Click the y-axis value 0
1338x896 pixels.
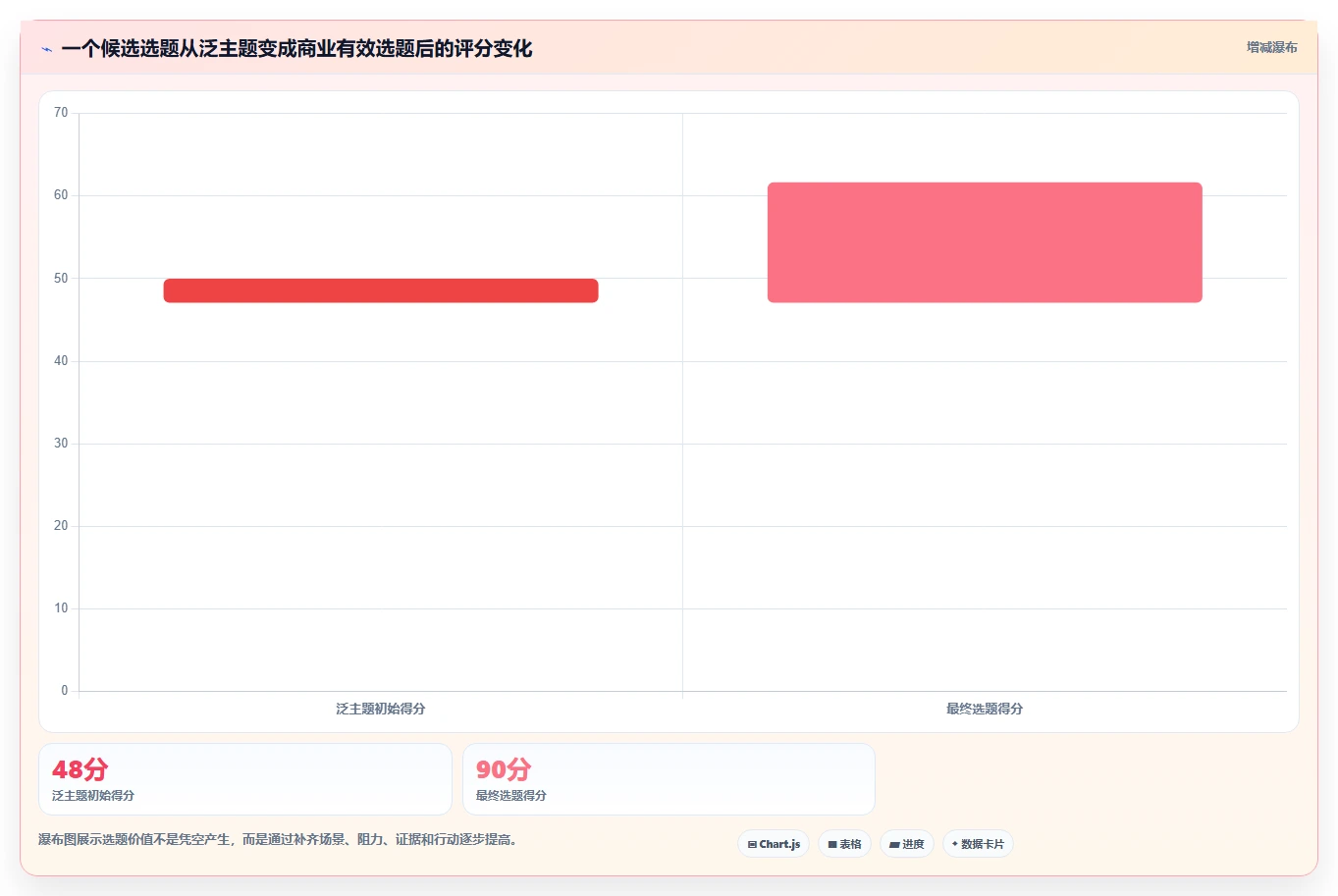click(x=65, y=691)
